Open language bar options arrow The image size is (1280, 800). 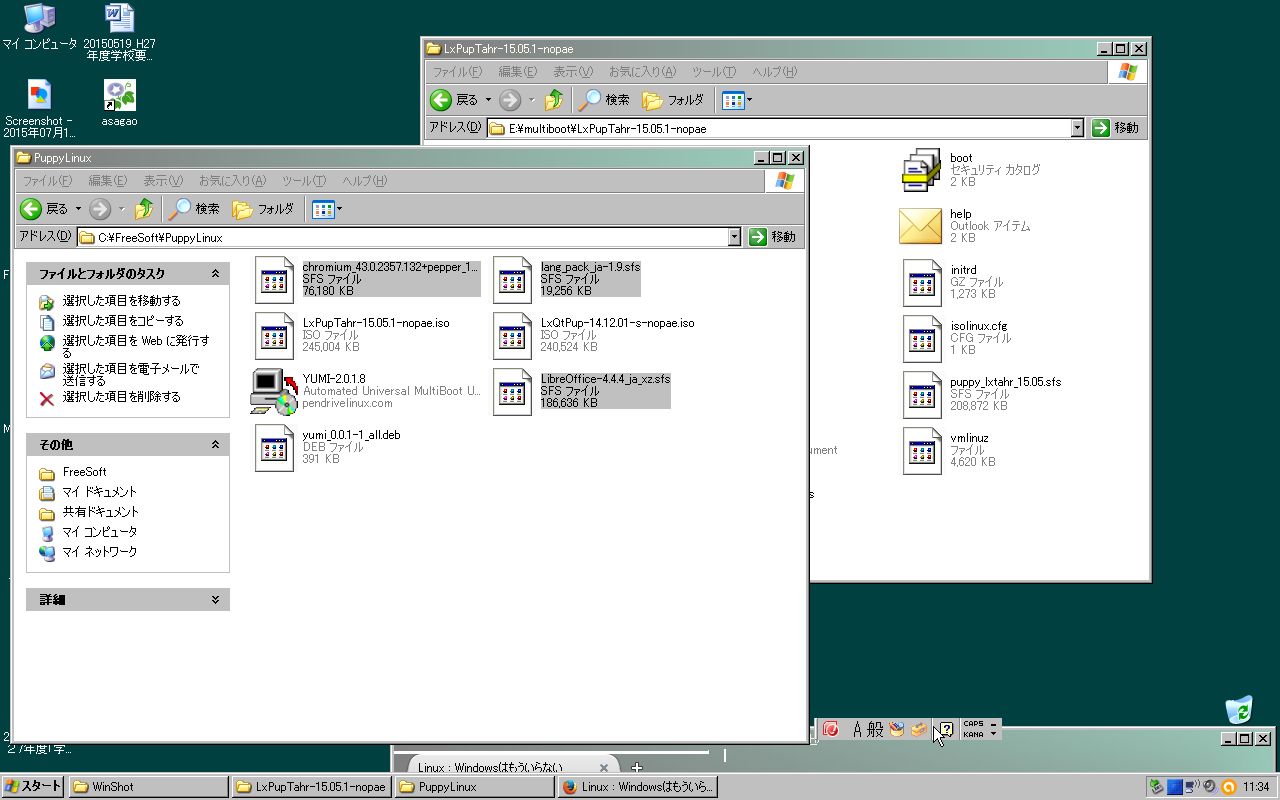993,734
